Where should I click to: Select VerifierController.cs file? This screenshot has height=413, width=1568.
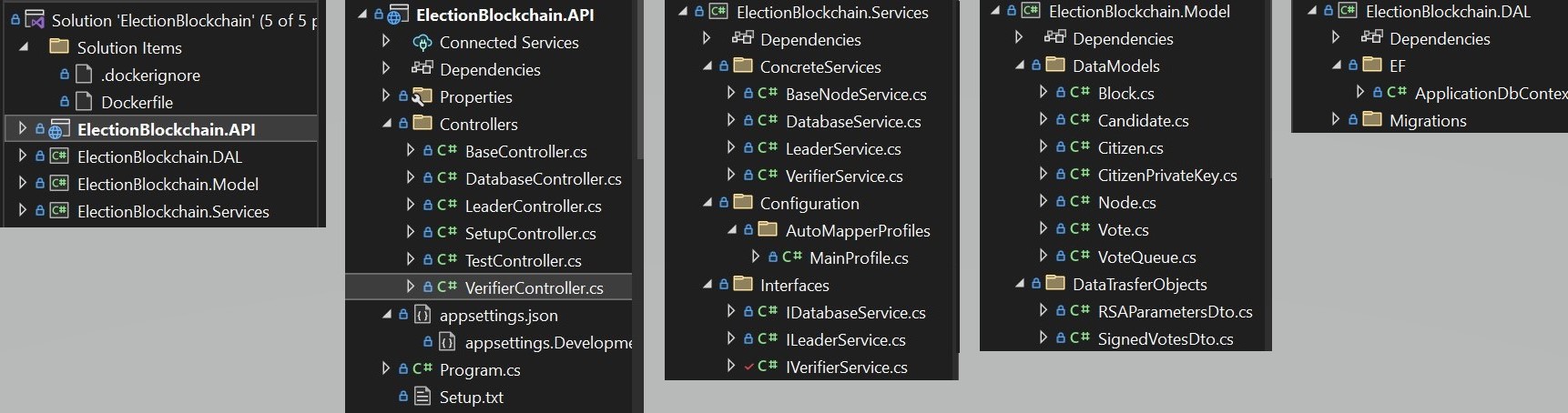[534, 288]
